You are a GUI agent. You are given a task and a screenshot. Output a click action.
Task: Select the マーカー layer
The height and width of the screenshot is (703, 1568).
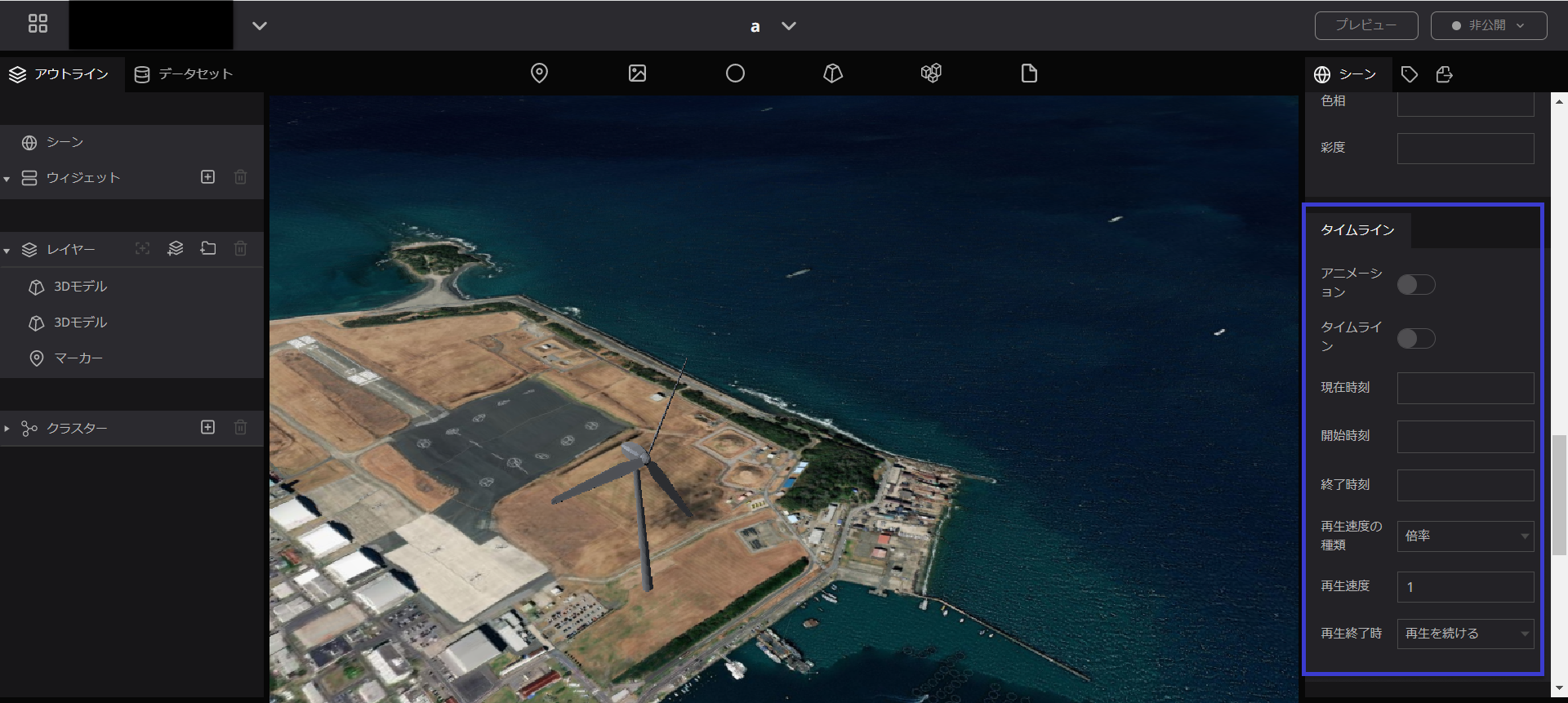[x=131, y=358]
